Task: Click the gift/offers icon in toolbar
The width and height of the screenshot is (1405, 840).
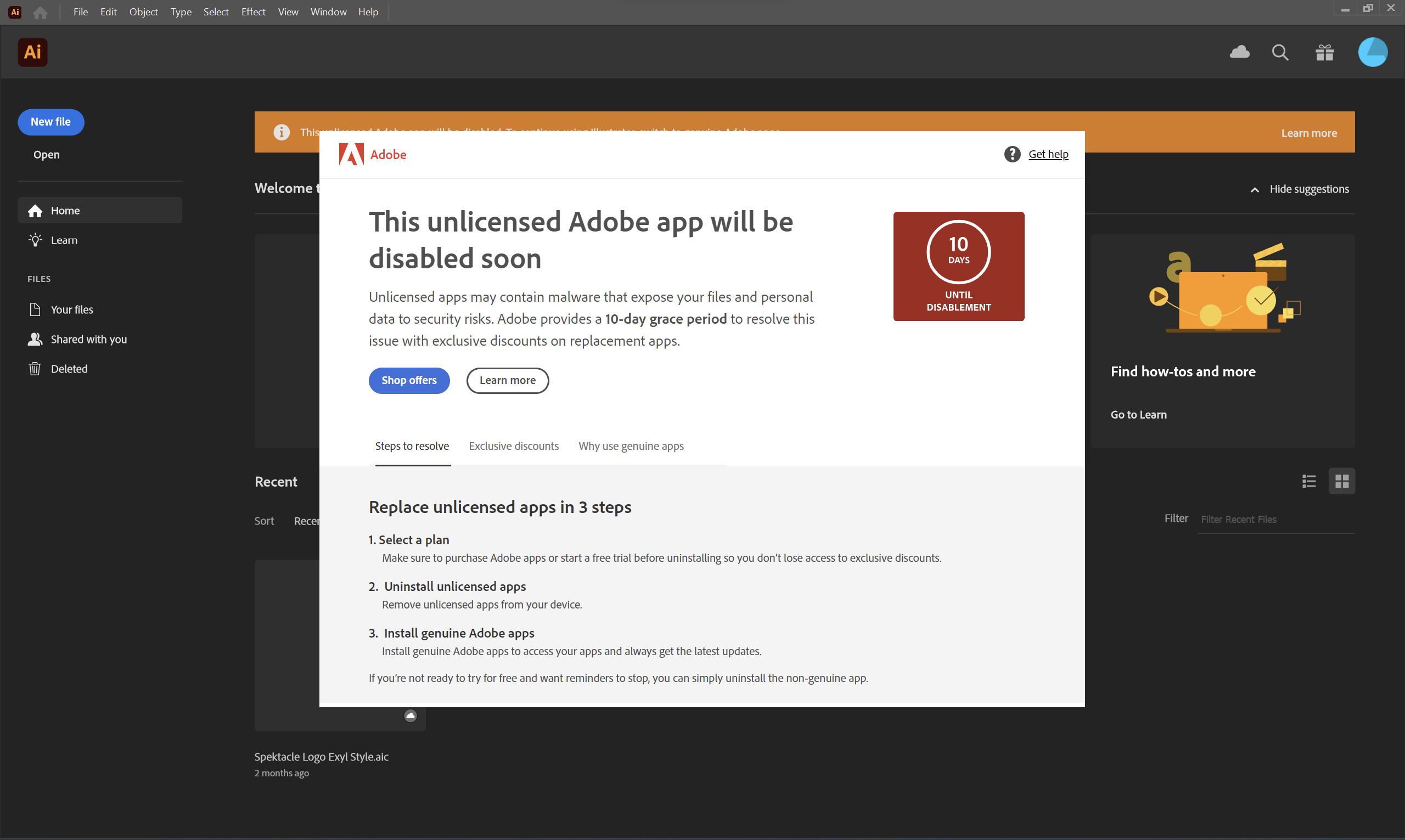Action: (x=1325, y=51)
